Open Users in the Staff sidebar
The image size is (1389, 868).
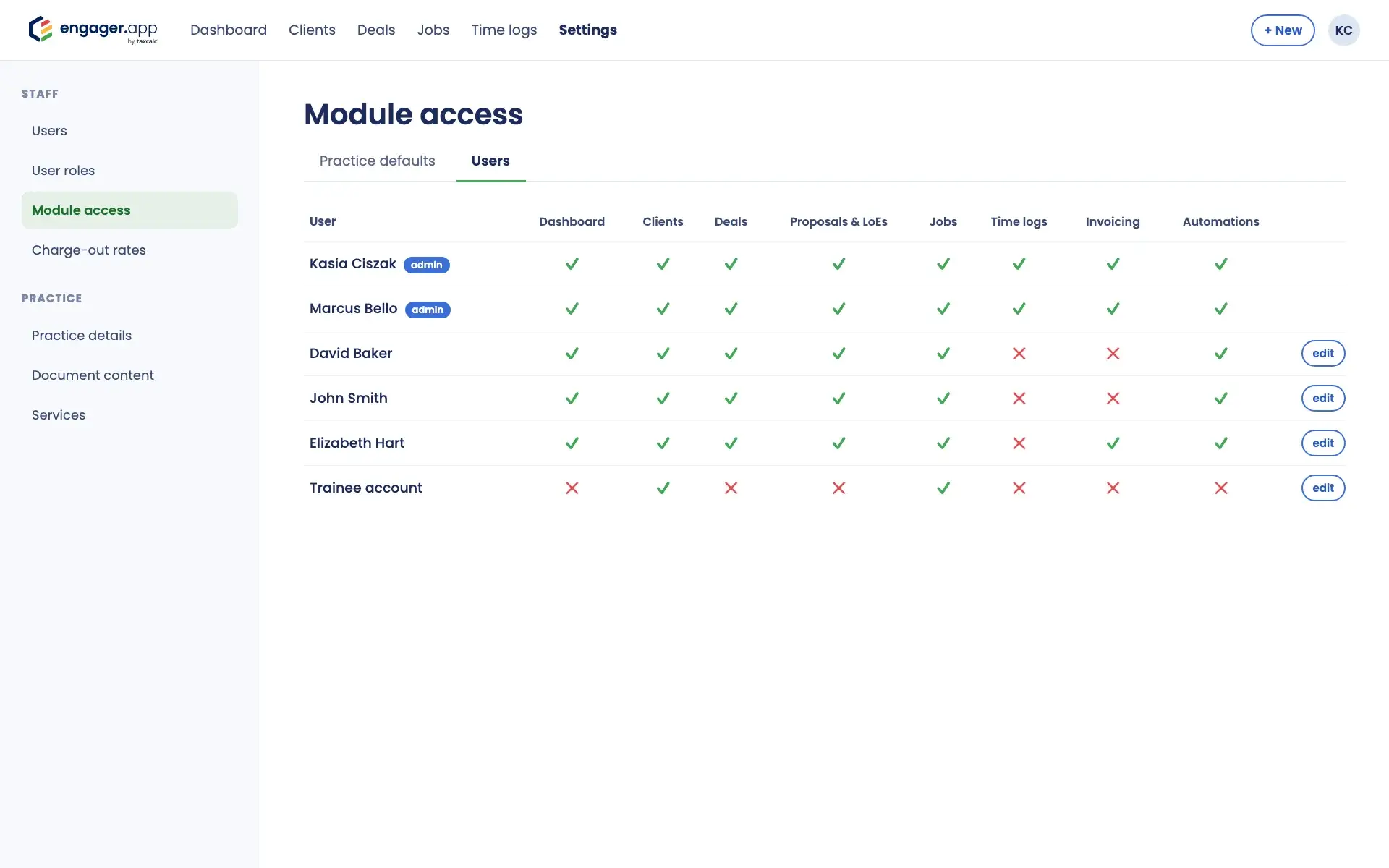pyautogui.click(x=129, y=131)
